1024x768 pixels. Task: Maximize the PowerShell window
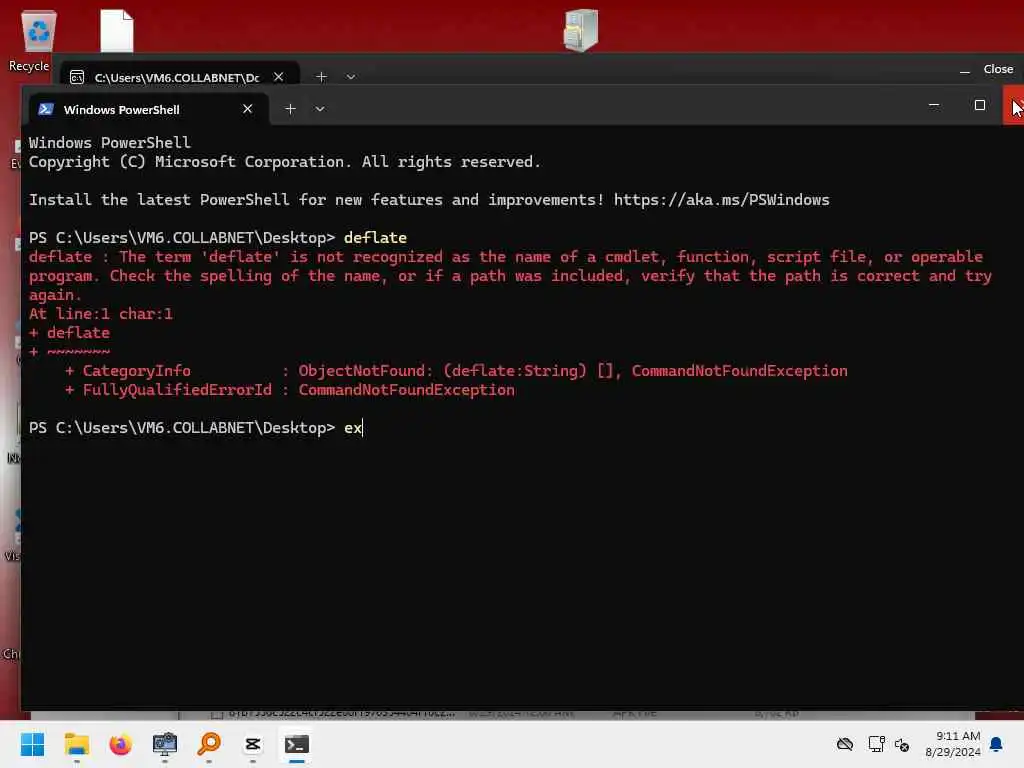pos(980,105)
